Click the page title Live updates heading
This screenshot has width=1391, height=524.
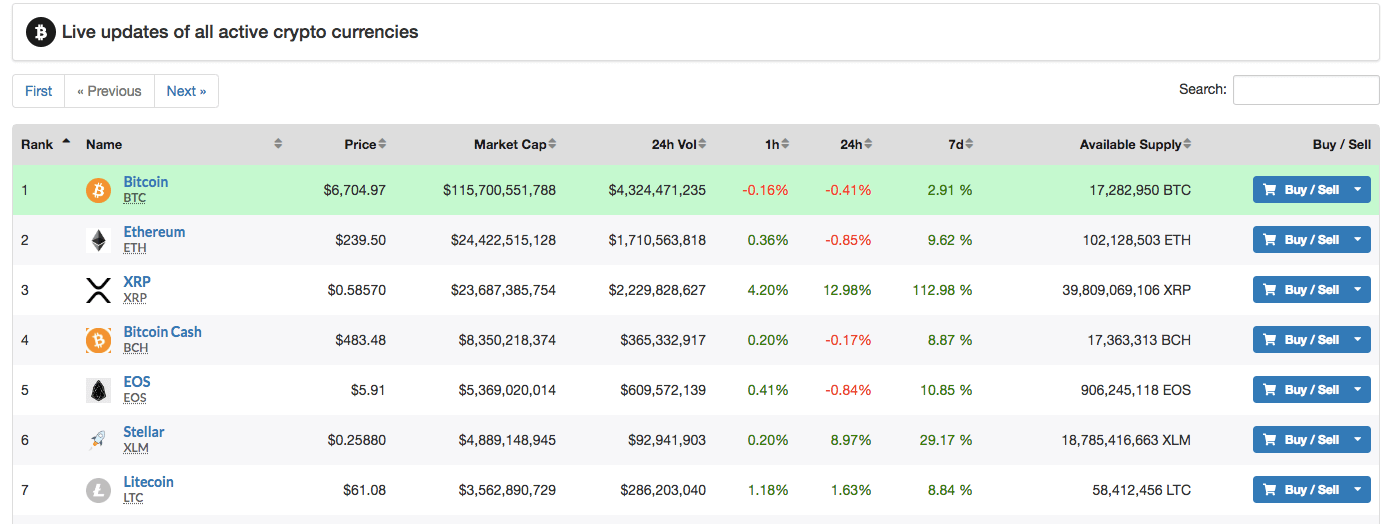point(240,32)
